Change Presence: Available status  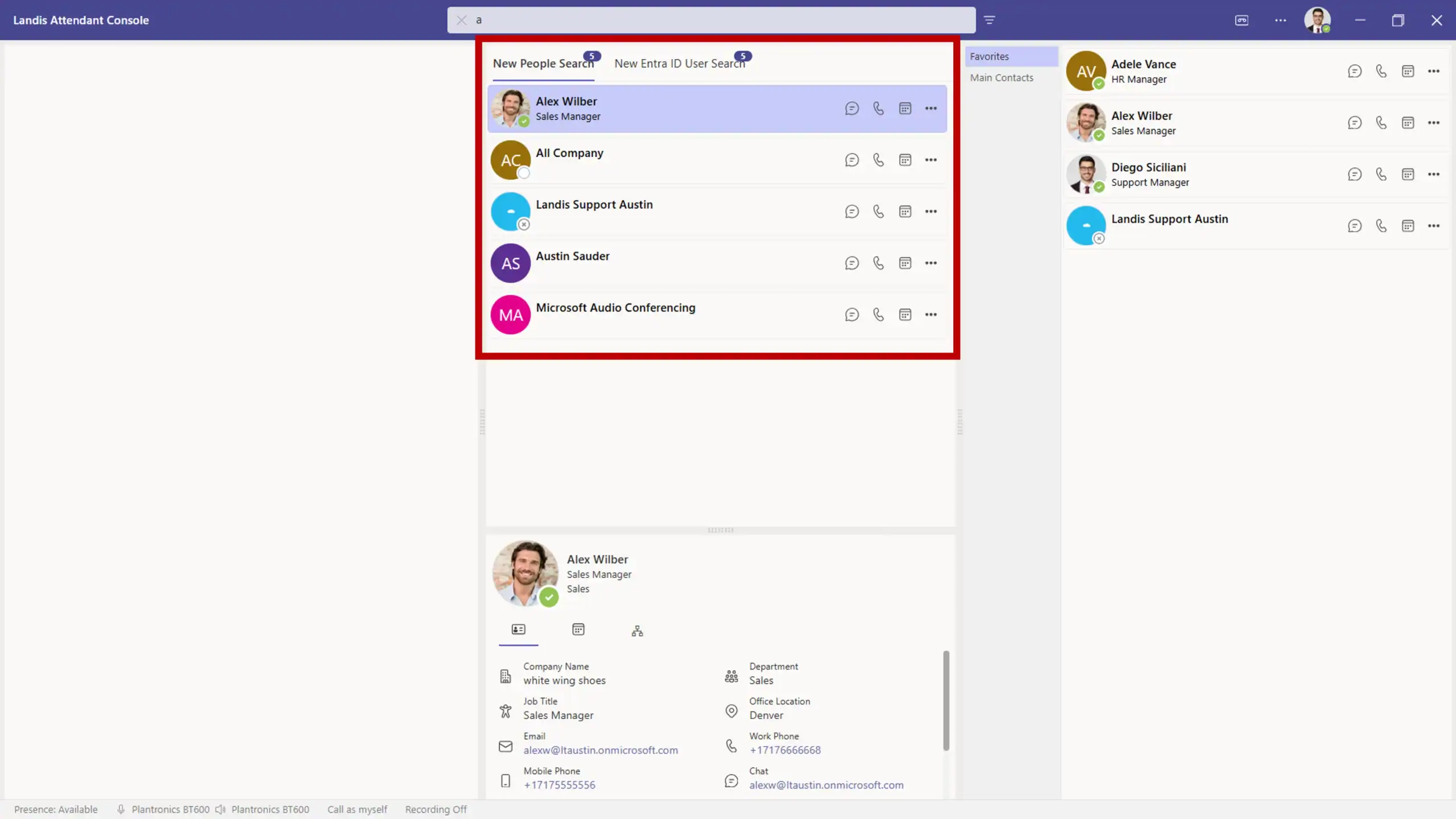[56, 809]
